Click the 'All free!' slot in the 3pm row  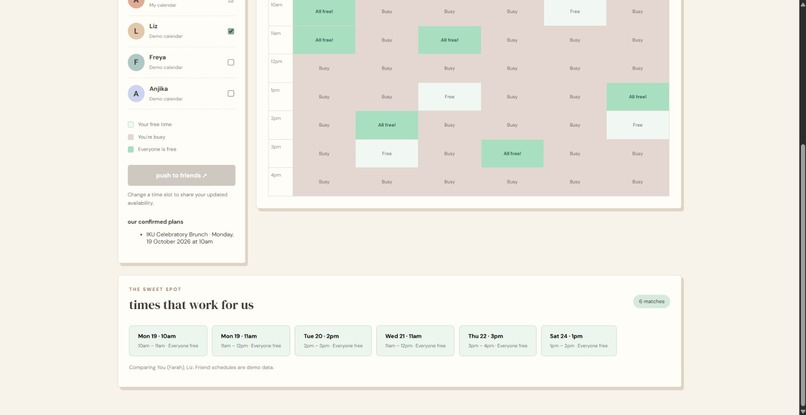[x=512, y=153]
